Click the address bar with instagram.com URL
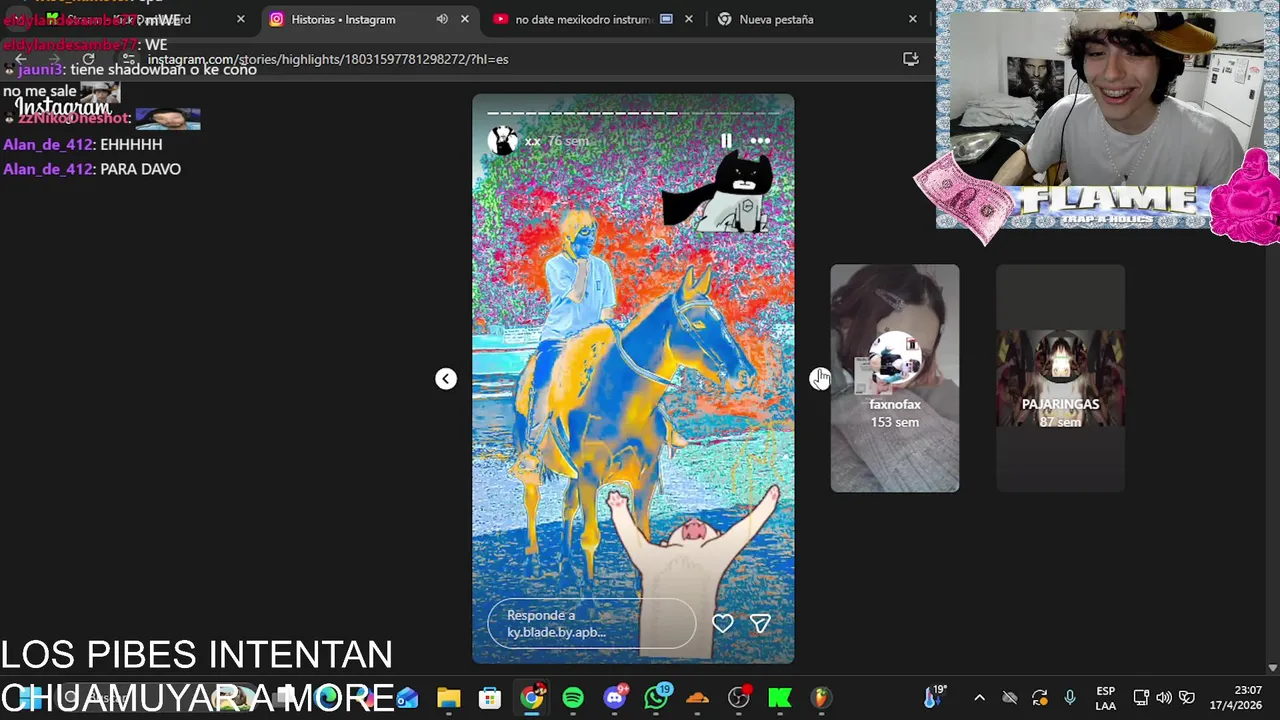The image size is (1280, 720). (520, 59)
